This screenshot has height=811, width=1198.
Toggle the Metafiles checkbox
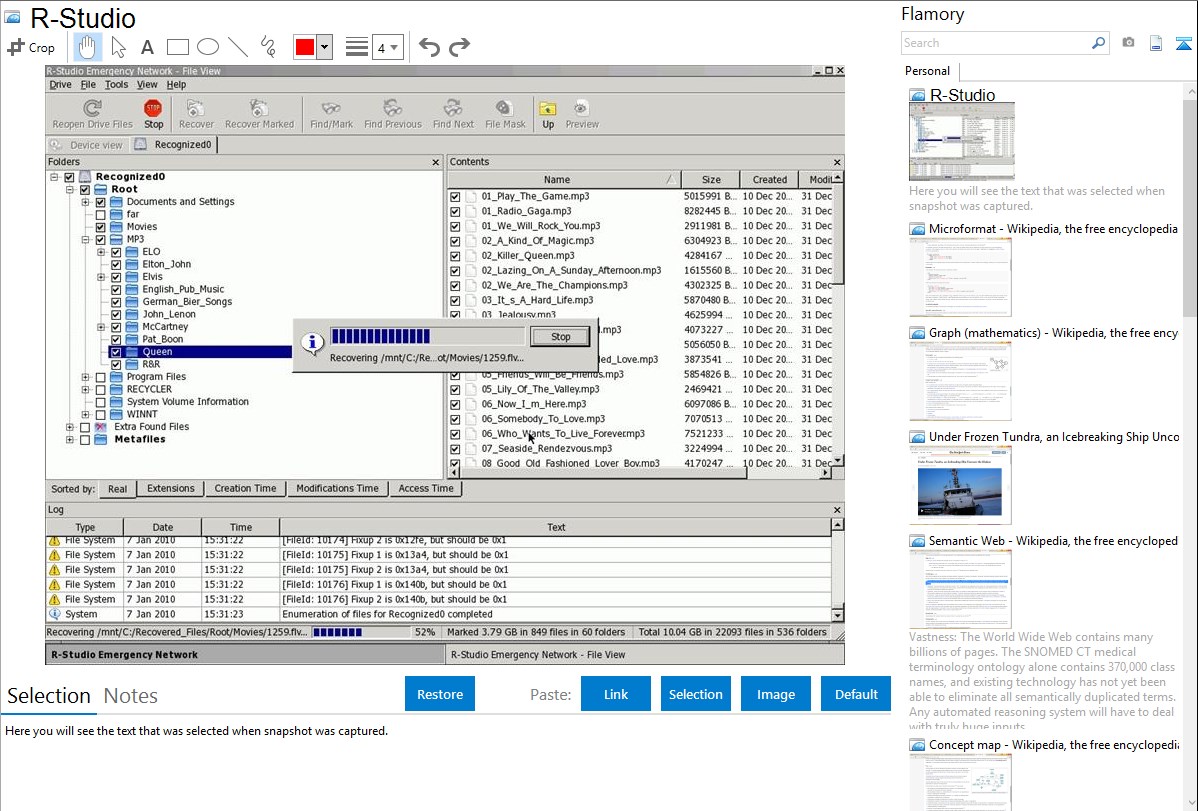85,440
